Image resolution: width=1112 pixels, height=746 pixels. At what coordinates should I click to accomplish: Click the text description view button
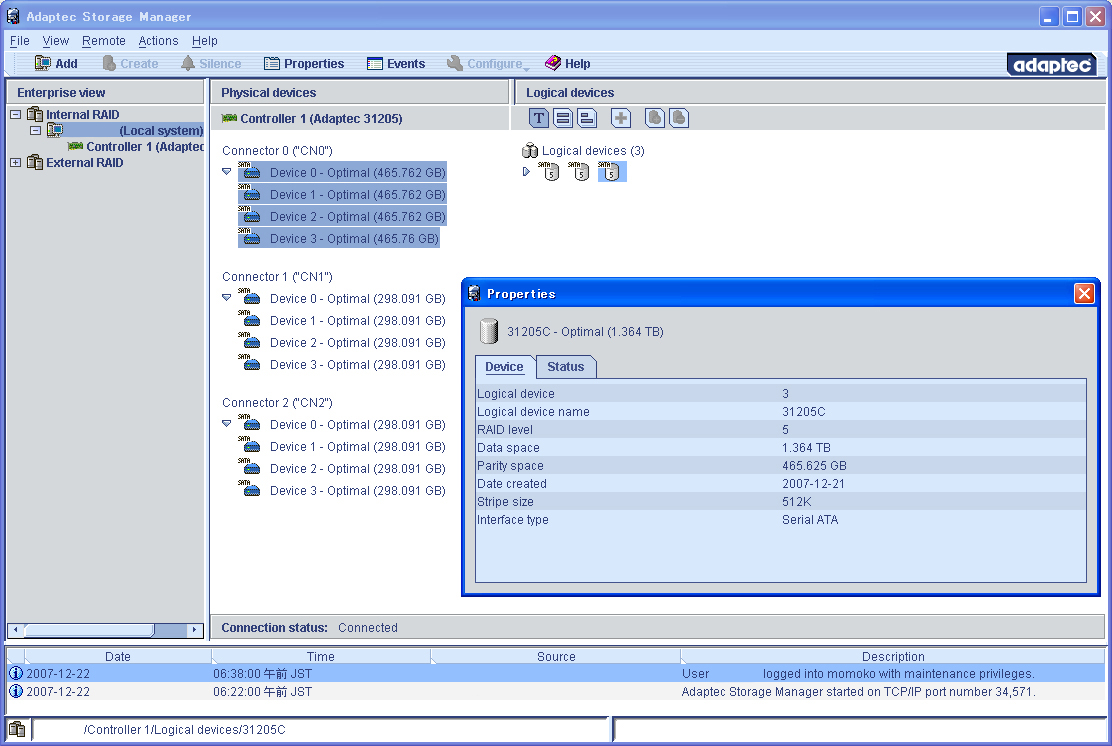(x=539, y=118)
